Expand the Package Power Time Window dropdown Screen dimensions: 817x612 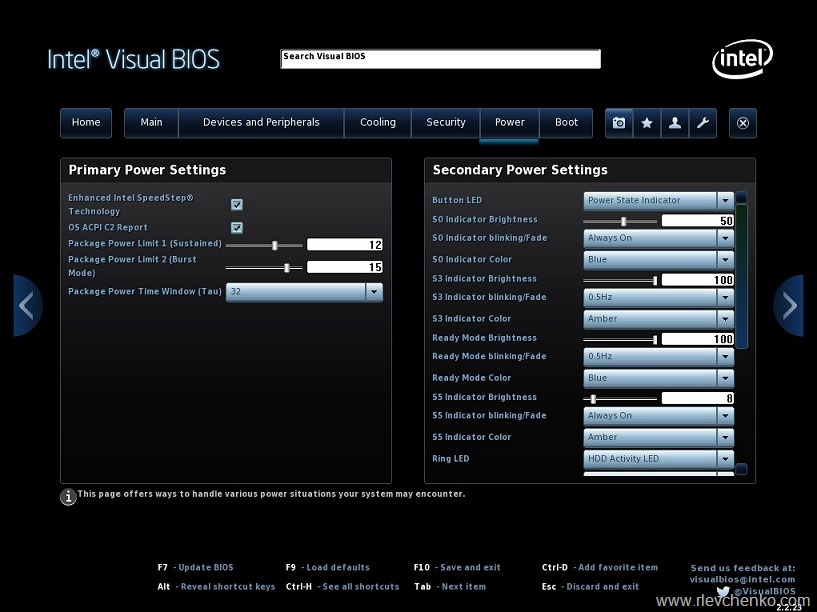374,291
